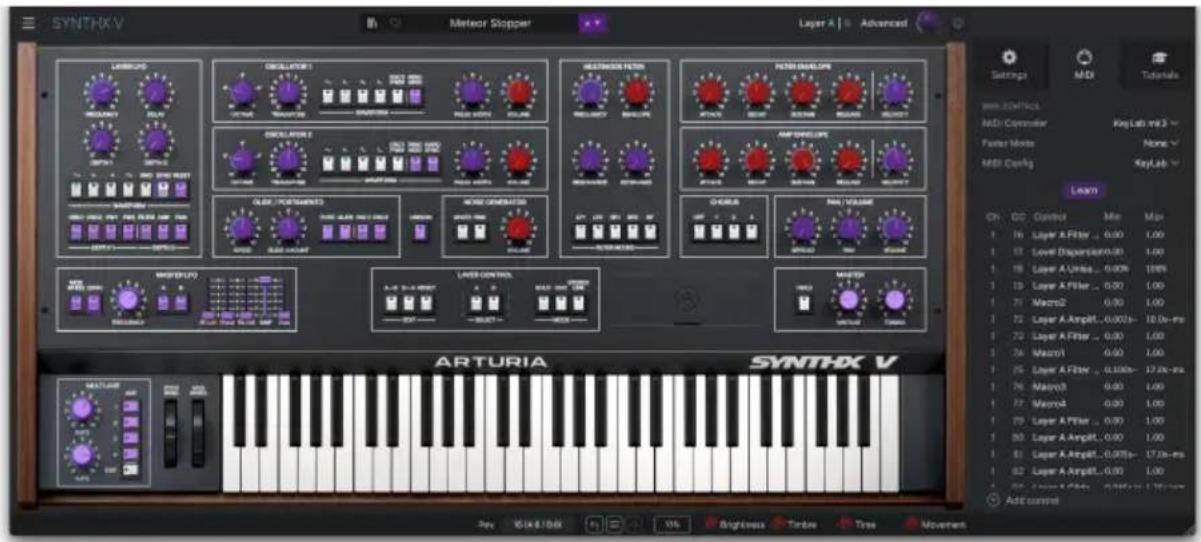Image resolution: width=1201 pixels, height=542 pixels.
Task: Click the Master LFO modulation matrix grid
Action: (x=247, y=301)
